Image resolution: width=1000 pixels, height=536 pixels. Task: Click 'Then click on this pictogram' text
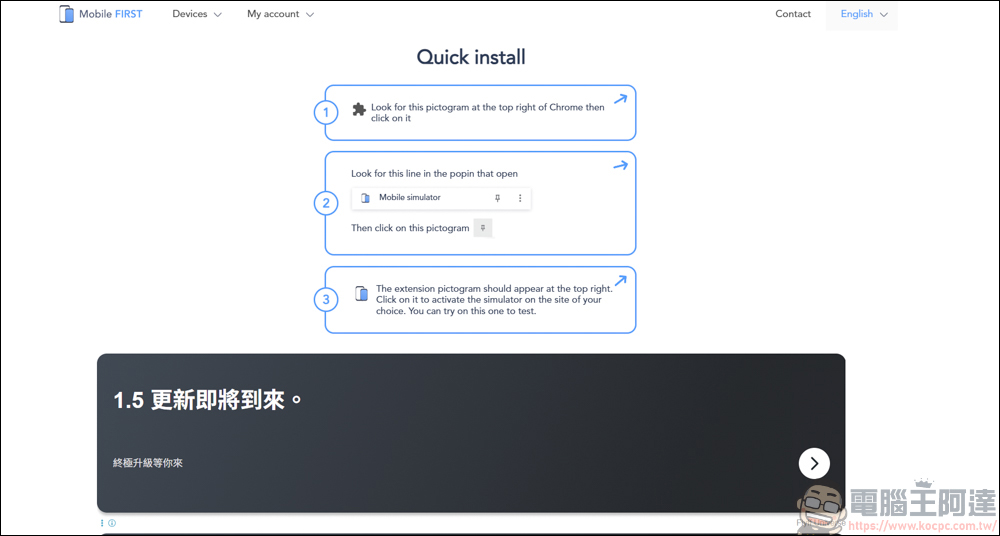click(x=410, y=228)
